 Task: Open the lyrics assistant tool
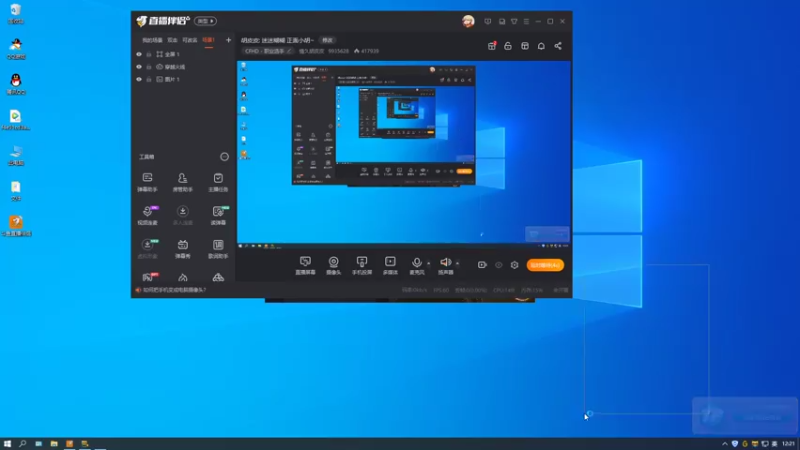point(218,249)
